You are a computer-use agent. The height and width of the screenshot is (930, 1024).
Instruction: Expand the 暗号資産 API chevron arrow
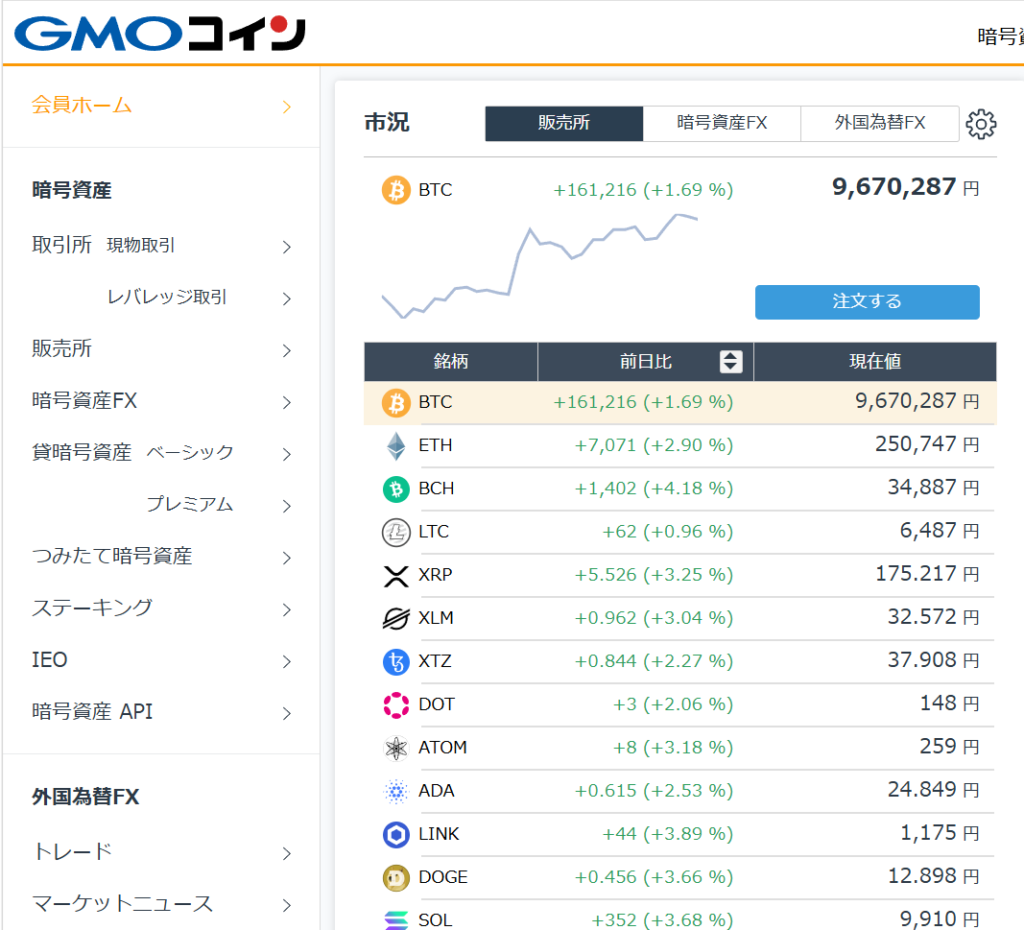pyautogui.click(x=287, y=714)
